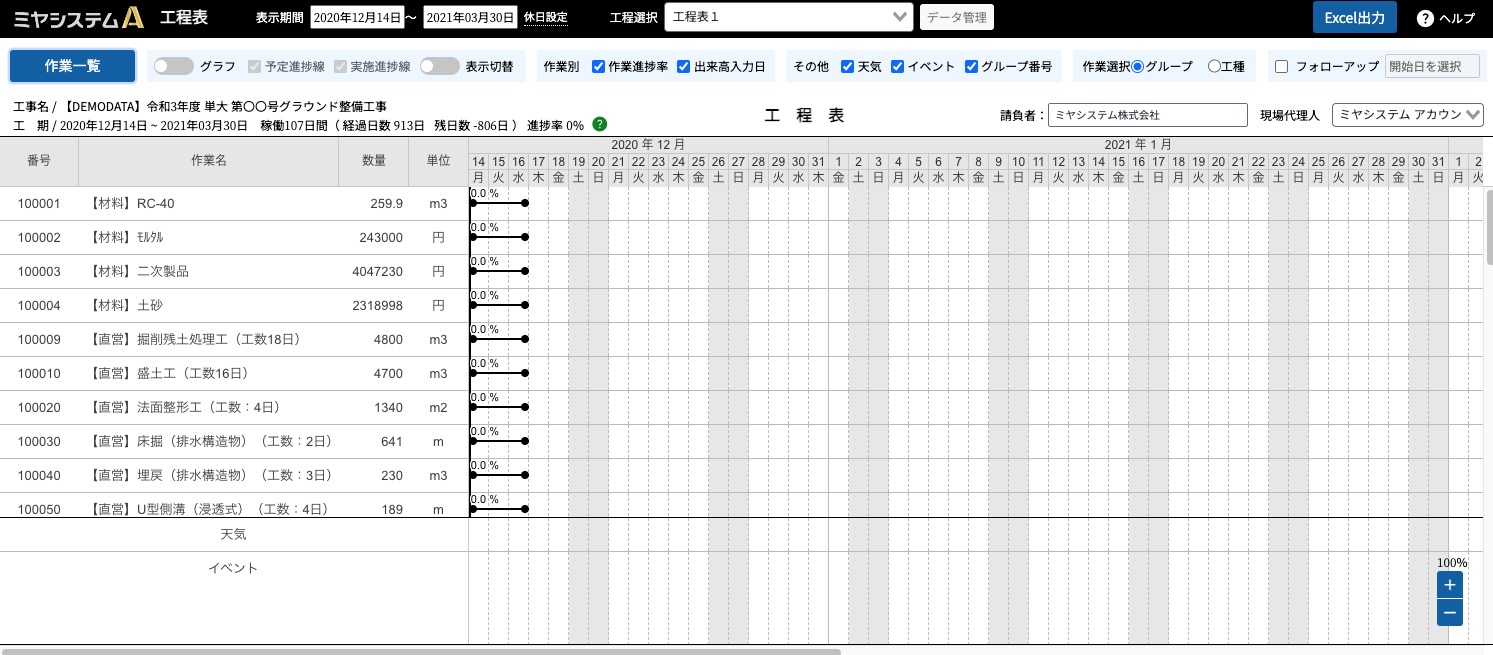This screenshot has height=655, width=1493.
Task: Toggle the グラフ switch
Action: (x=173, y=66)
